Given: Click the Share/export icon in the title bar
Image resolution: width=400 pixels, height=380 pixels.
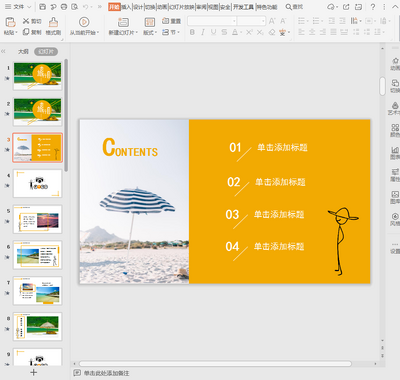Looking at the screenshot, I should (346, 7).
